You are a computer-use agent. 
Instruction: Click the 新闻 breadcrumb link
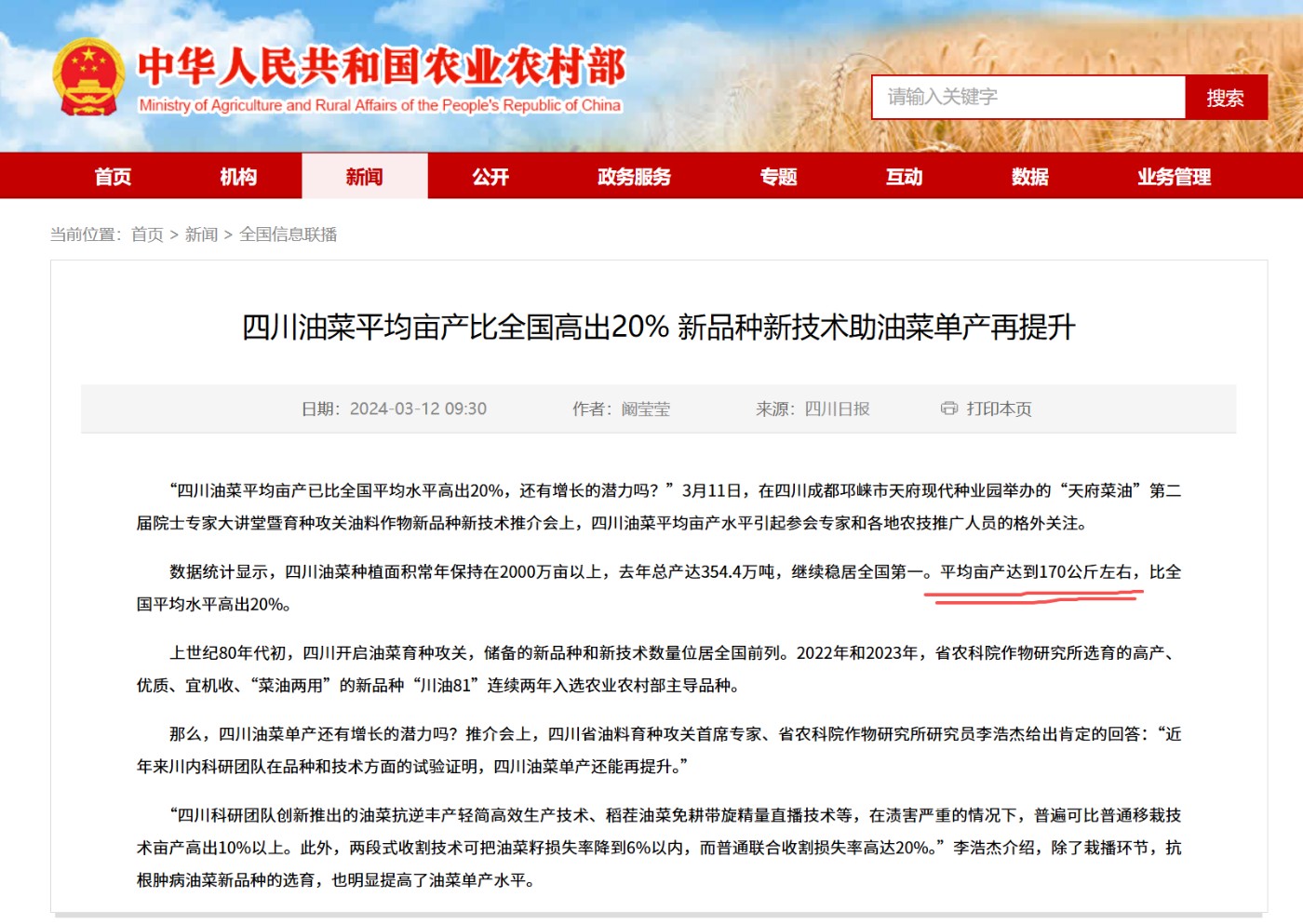click(201, 234)
